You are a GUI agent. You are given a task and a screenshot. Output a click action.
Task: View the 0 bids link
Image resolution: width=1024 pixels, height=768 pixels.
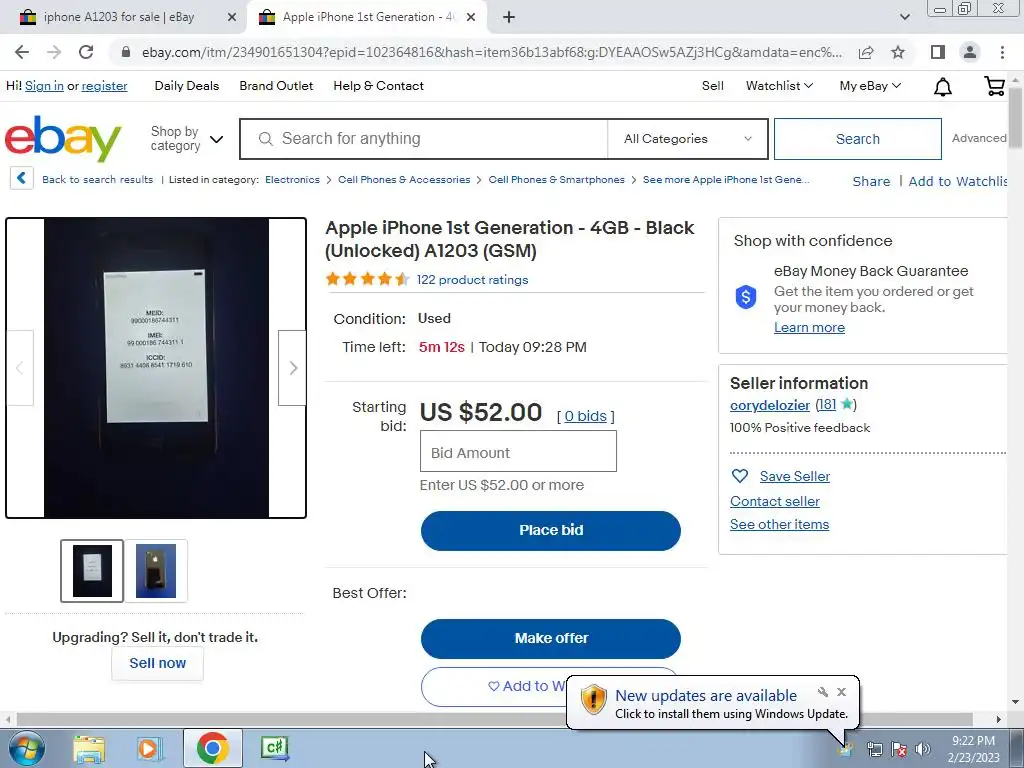pyautogui.click(x=585, y=416)
